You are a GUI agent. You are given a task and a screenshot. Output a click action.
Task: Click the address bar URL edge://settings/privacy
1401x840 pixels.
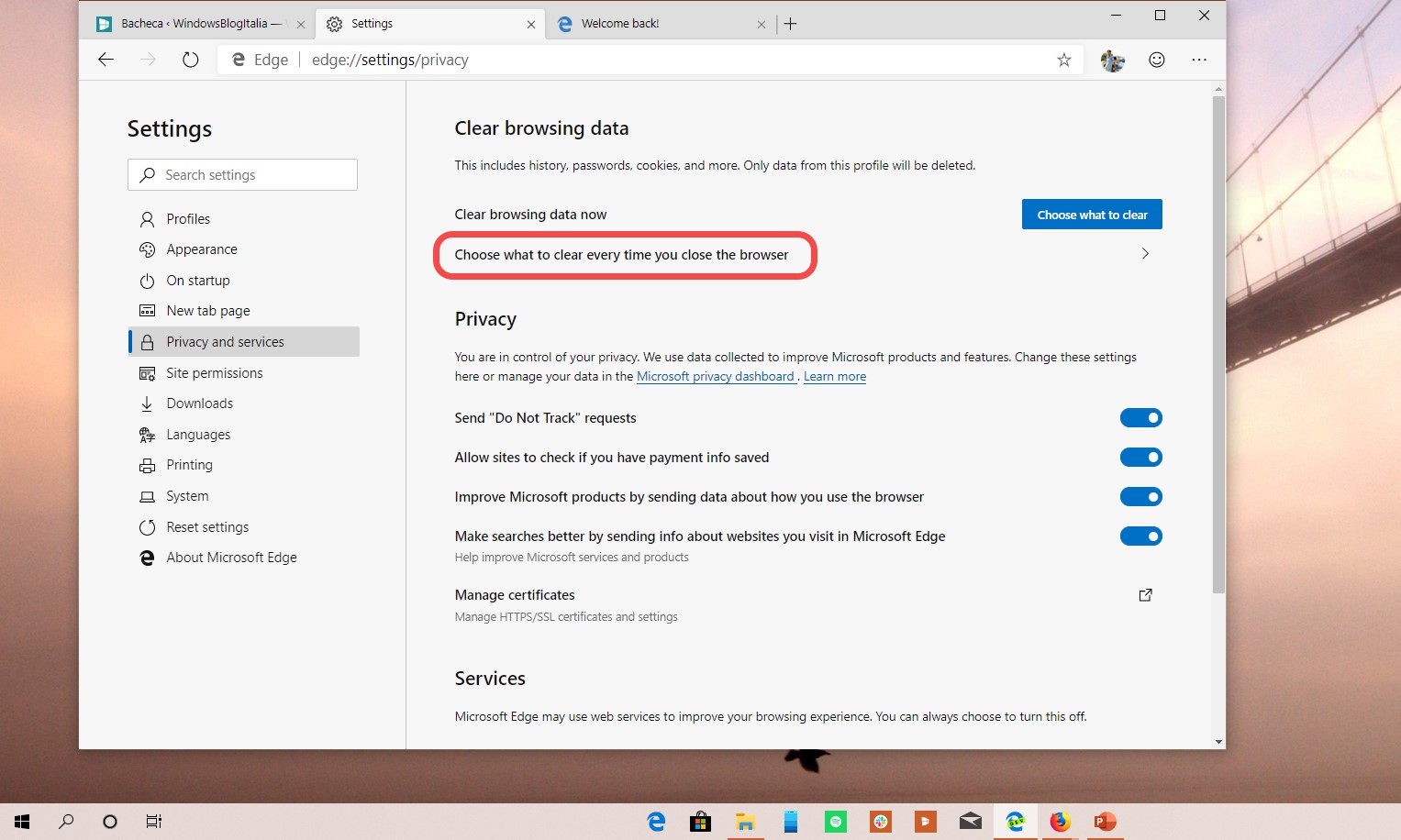pyautogui.click(x=390, y=60)
